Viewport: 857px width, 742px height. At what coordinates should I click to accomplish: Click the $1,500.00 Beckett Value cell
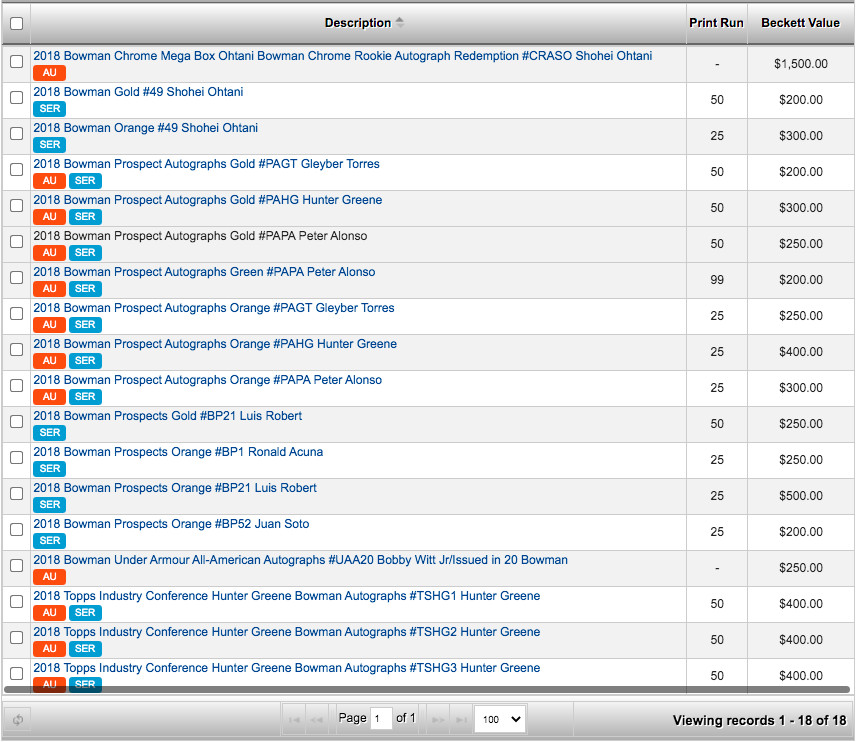(x=801, y=64)
